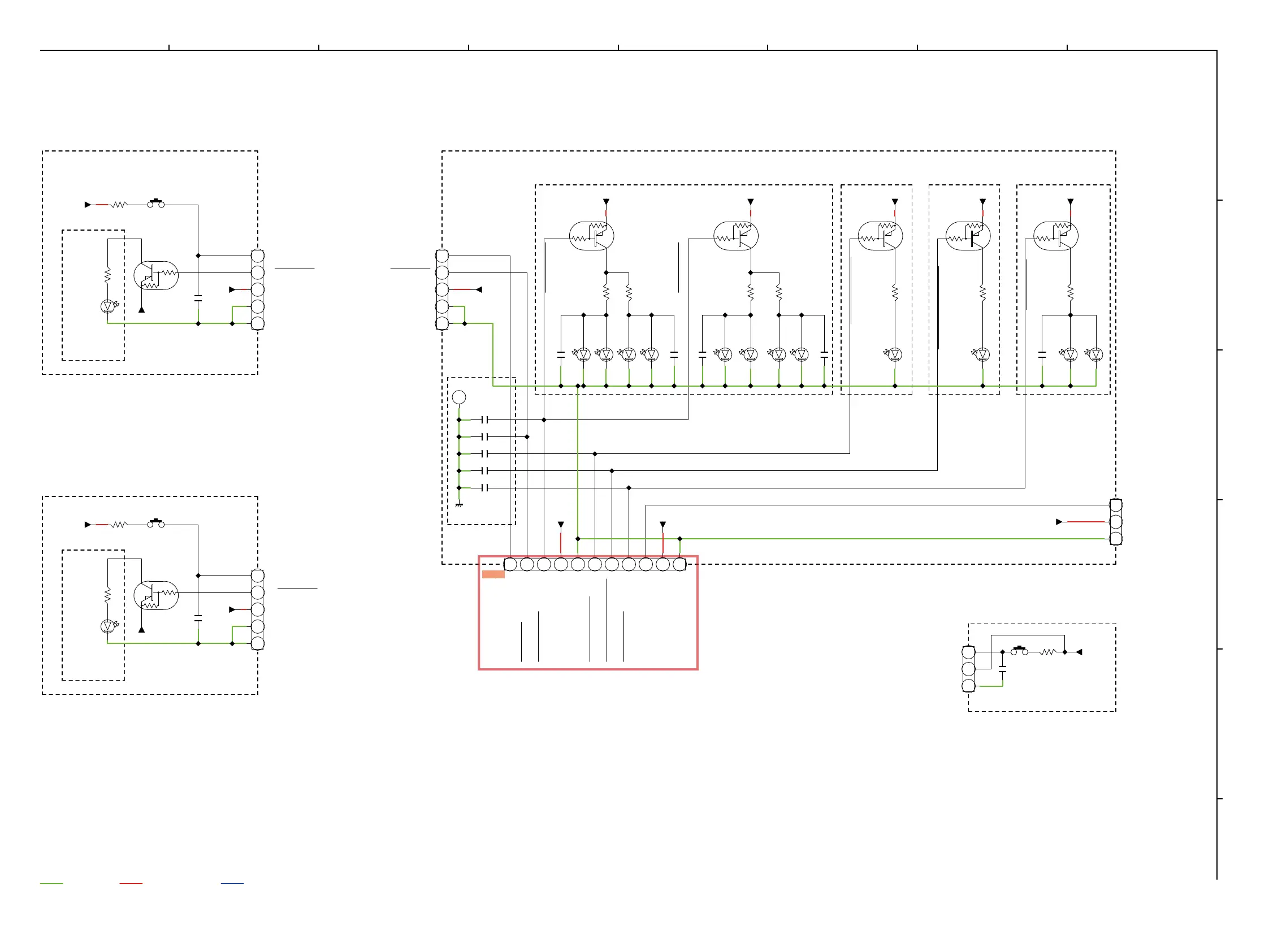Click the first transistor in the wide LED driver block
Screen dimensions: 1282x952
pos(592,236)
